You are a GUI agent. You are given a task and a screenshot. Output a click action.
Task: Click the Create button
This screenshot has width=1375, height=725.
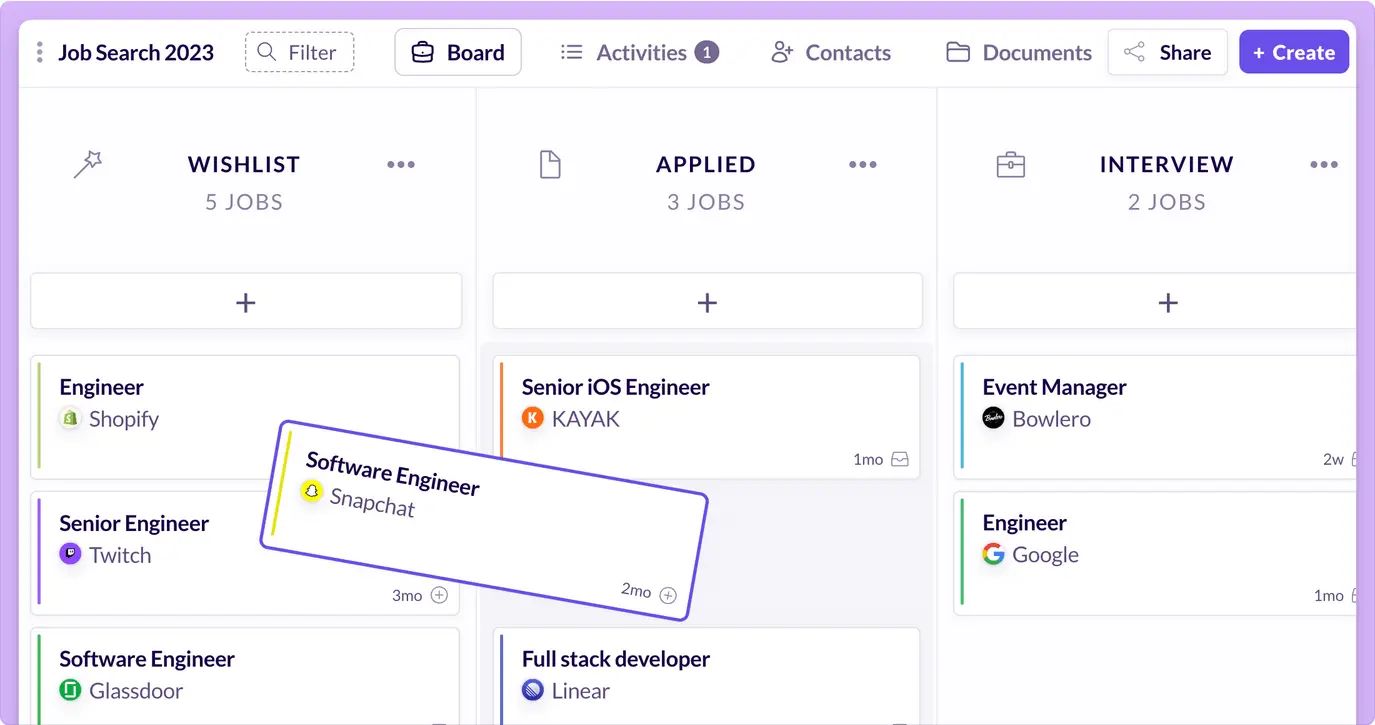[1294, 51]
